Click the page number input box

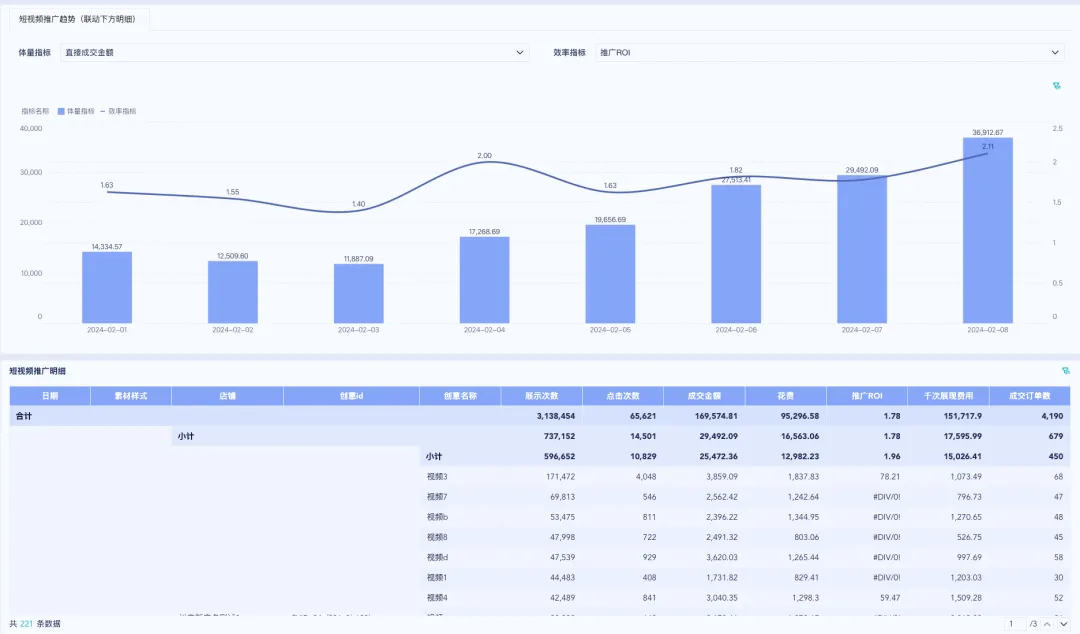pyautogui.click(x=1016, y=624)
